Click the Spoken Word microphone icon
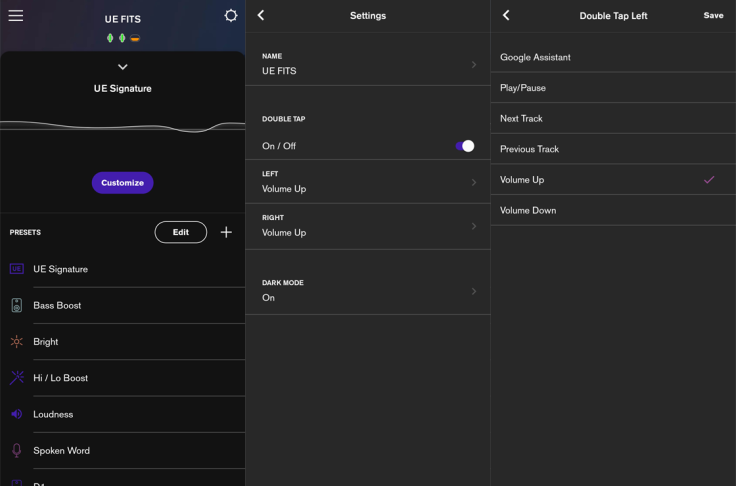The height and width of the screenshot is (486, 736). click(x=17, y=450)
